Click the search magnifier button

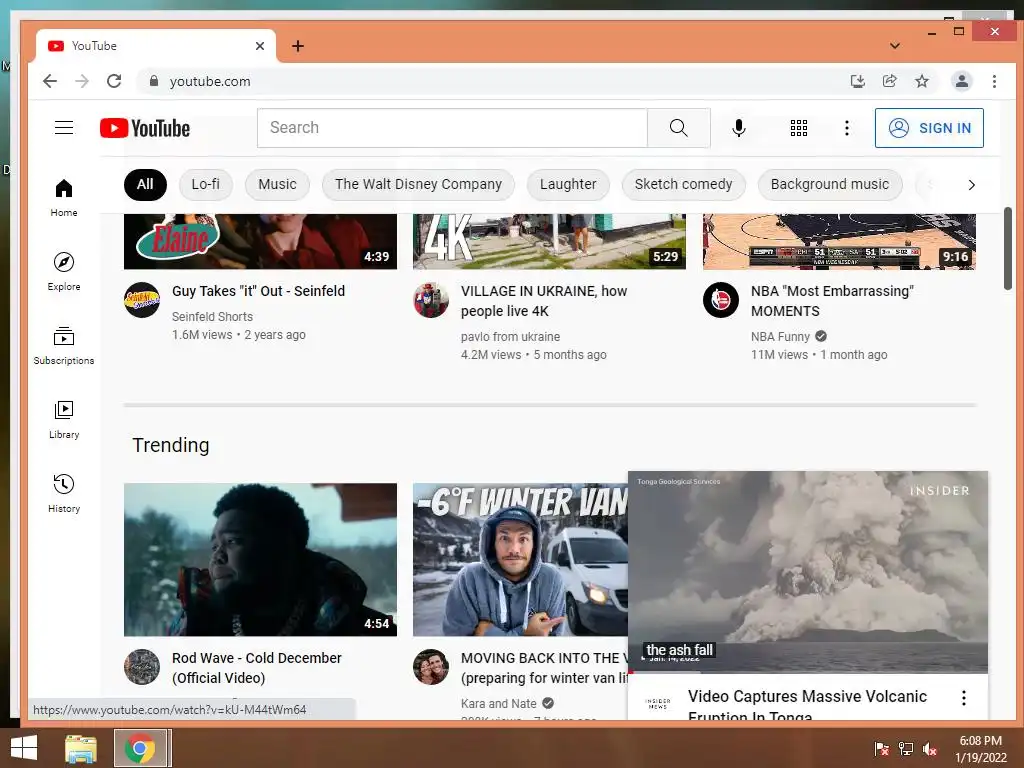click(679, 128)
